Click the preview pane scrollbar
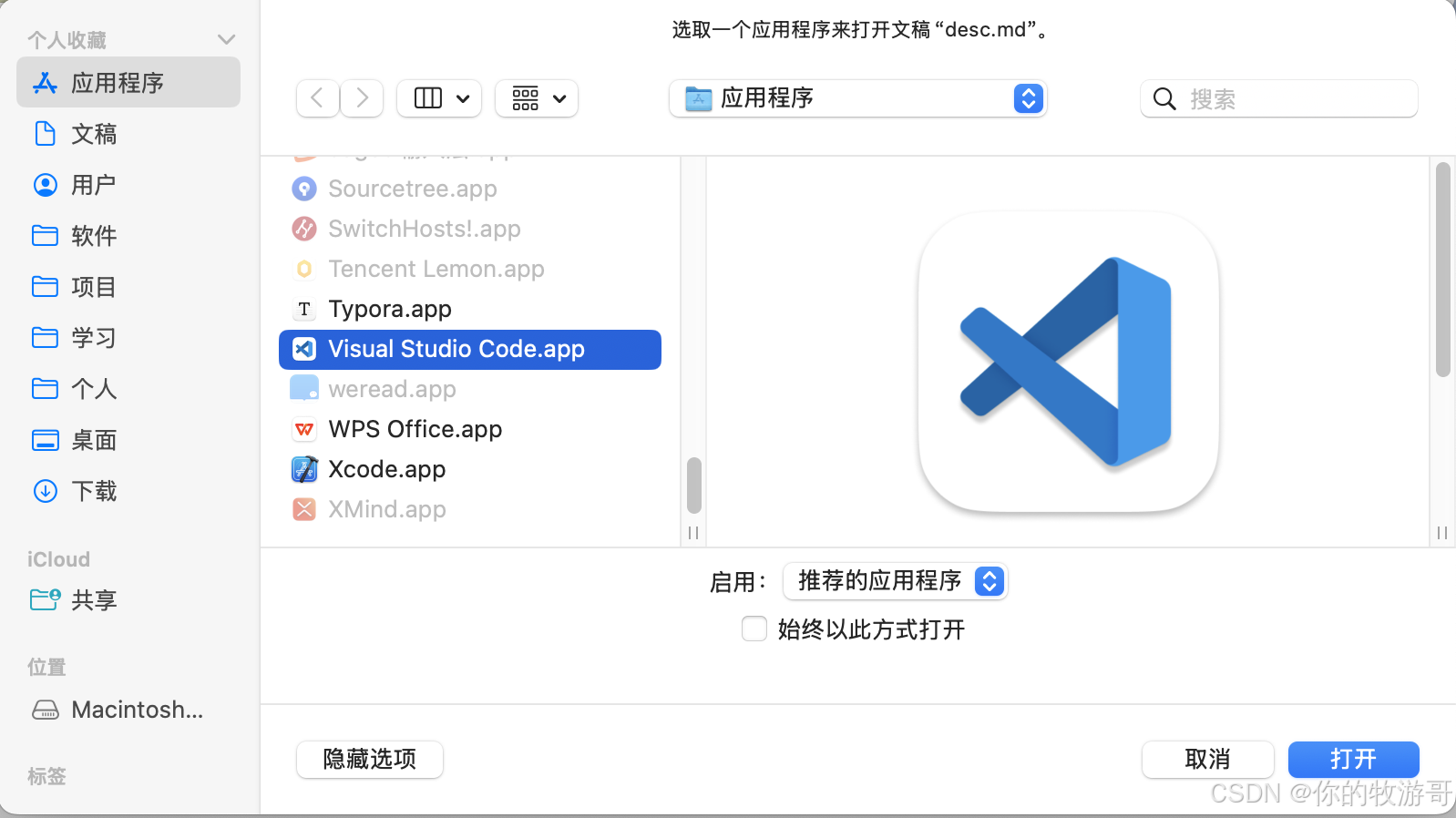This screenshot has width=1456, height=818. [x=1442, y=270]
